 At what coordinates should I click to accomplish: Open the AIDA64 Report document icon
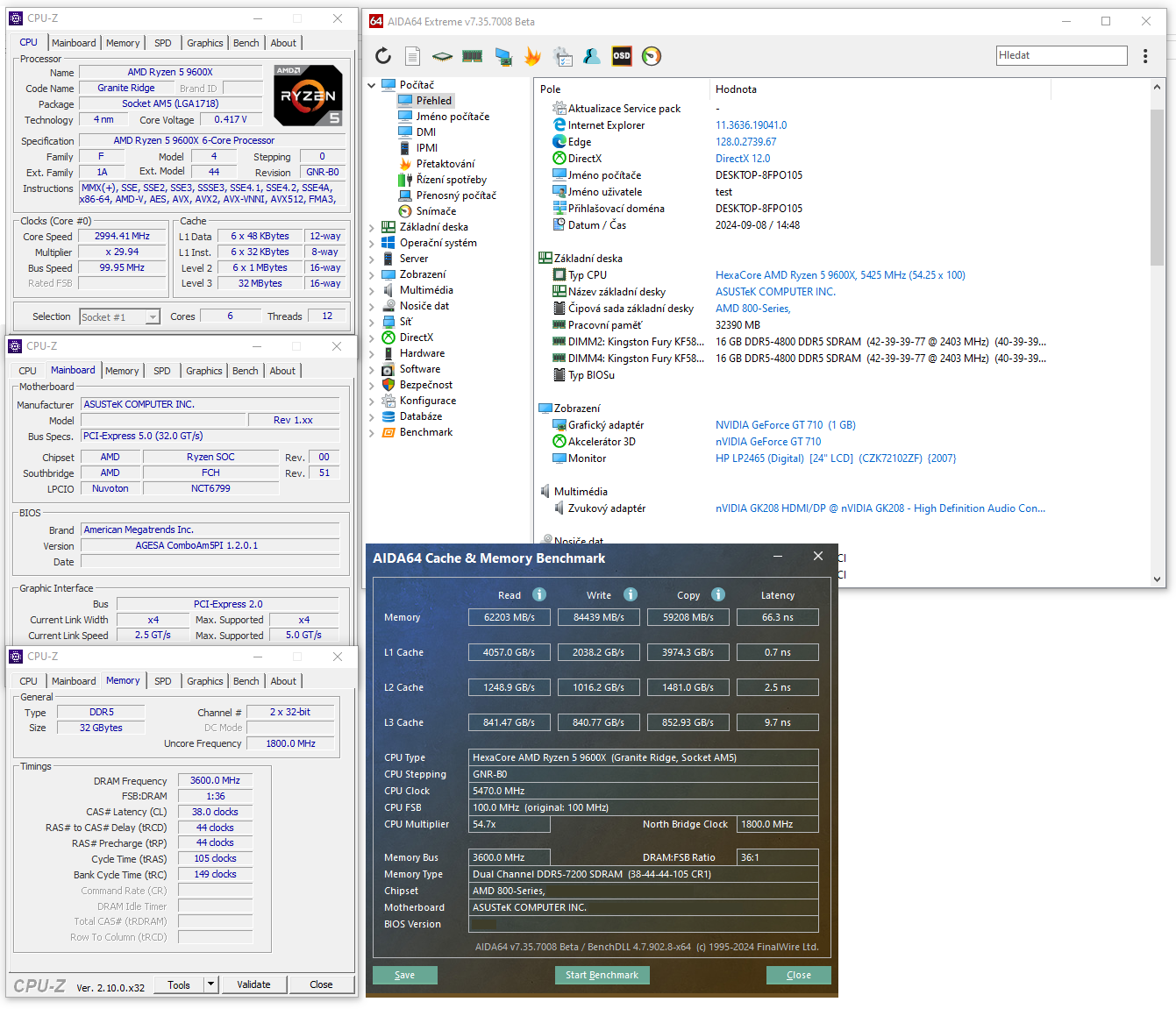(412, 56)
